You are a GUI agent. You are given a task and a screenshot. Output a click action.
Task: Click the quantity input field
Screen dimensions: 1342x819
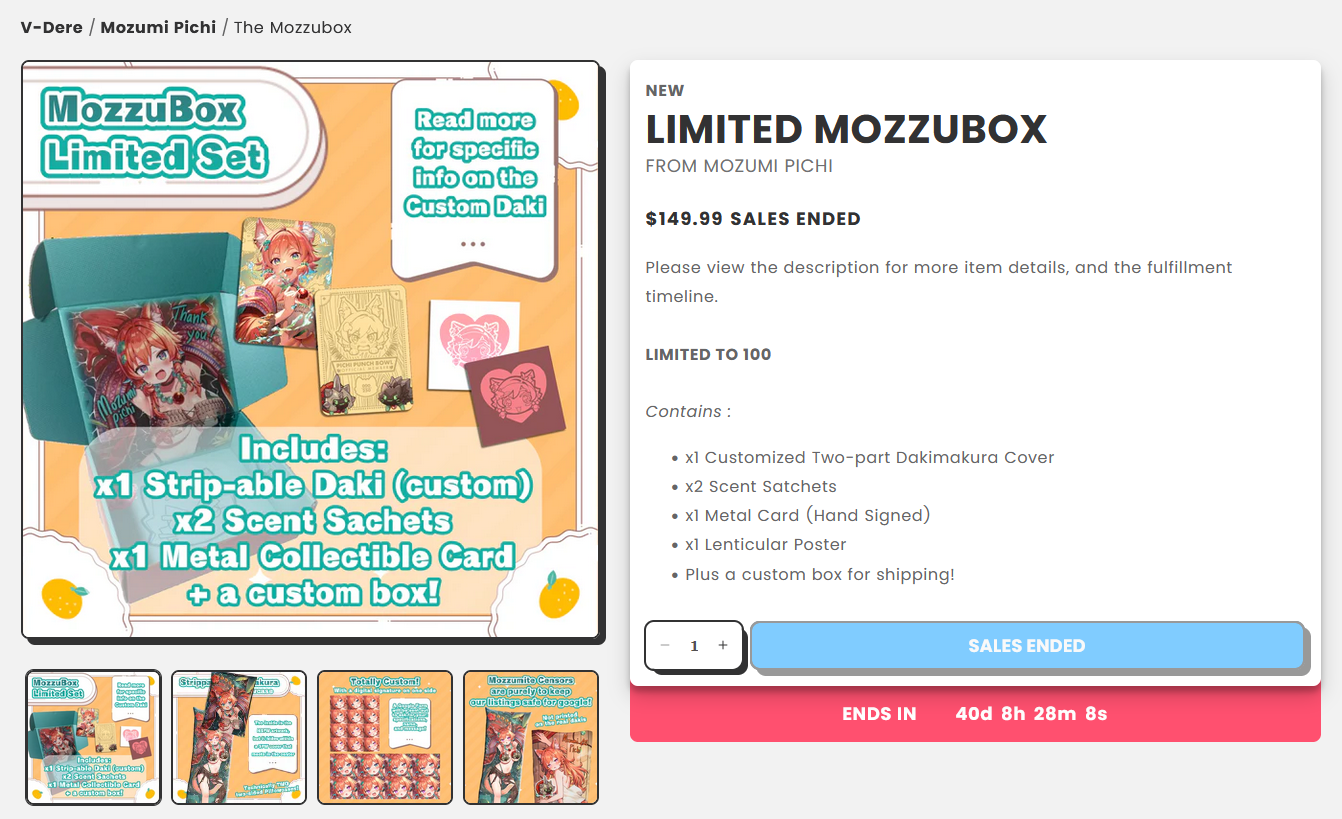694,646
